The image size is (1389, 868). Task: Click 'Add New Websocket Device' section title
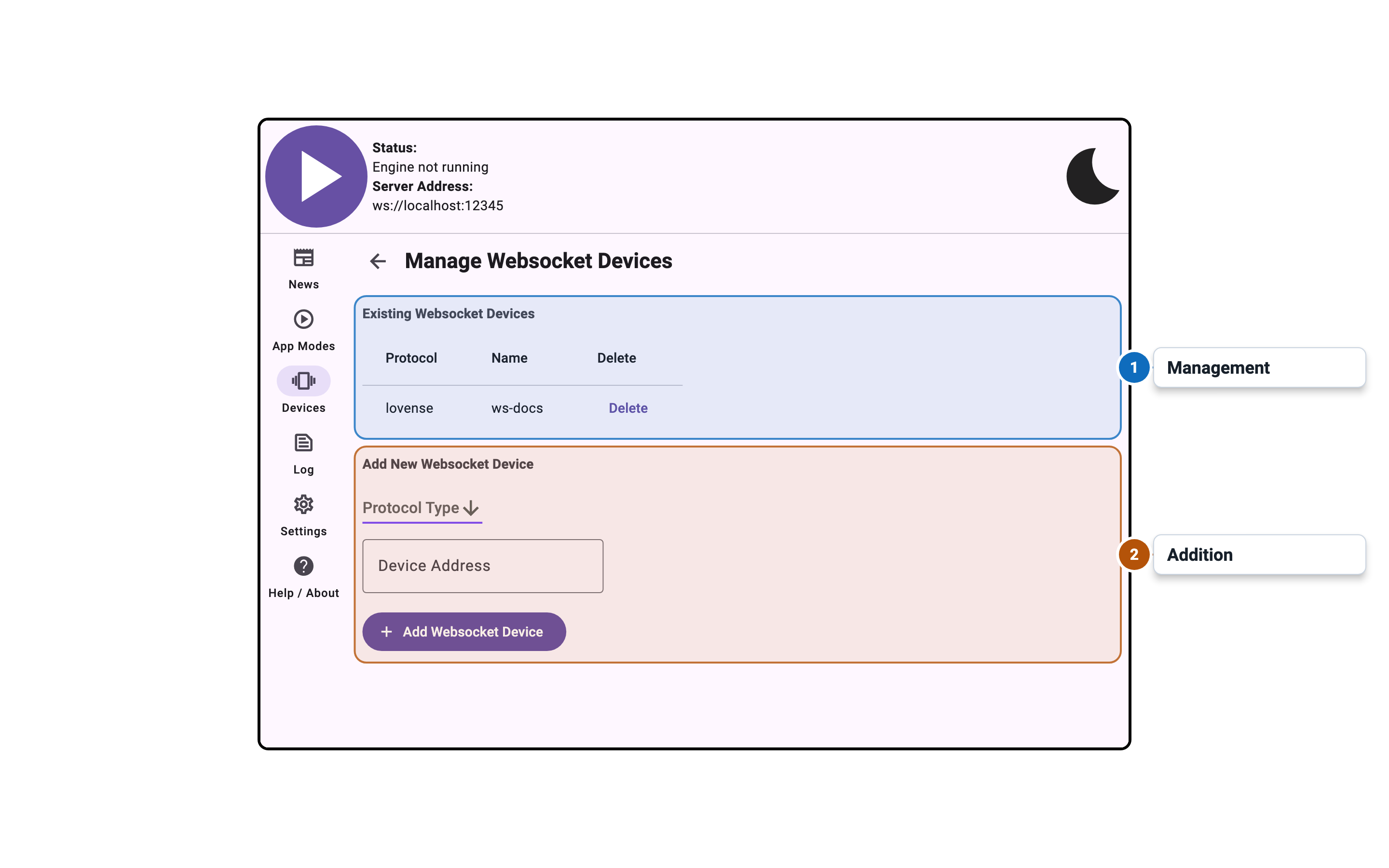[447, 464]
